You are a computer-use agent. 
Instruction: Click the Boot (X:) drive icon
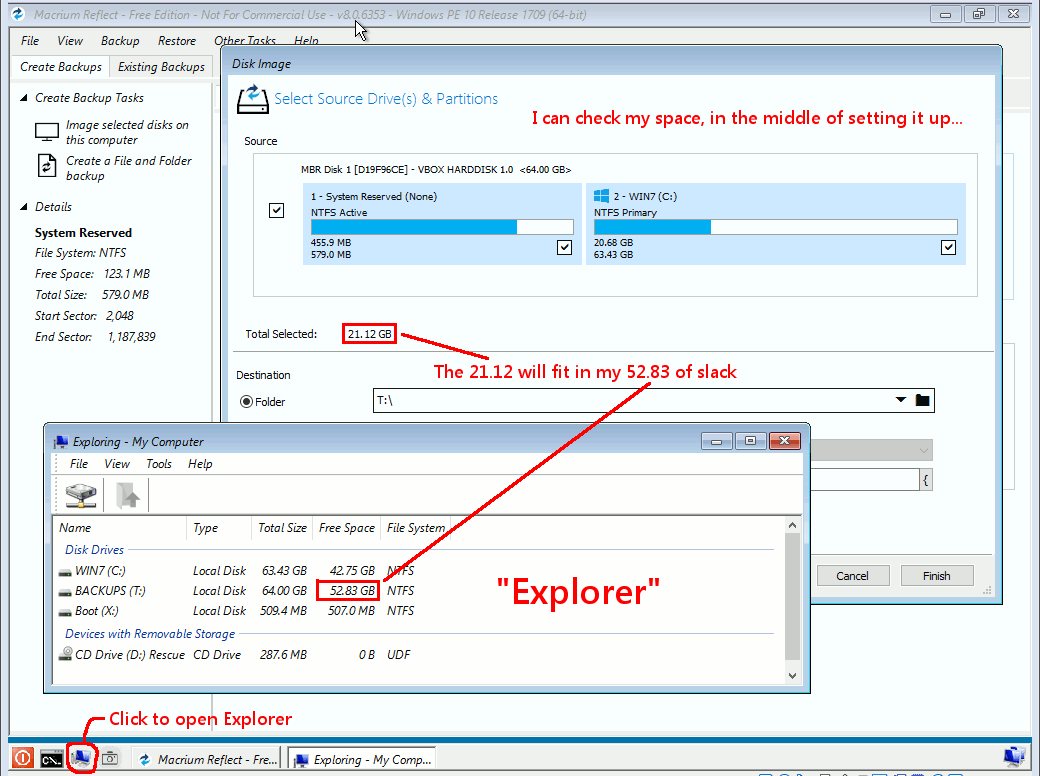tap(65, 612)
